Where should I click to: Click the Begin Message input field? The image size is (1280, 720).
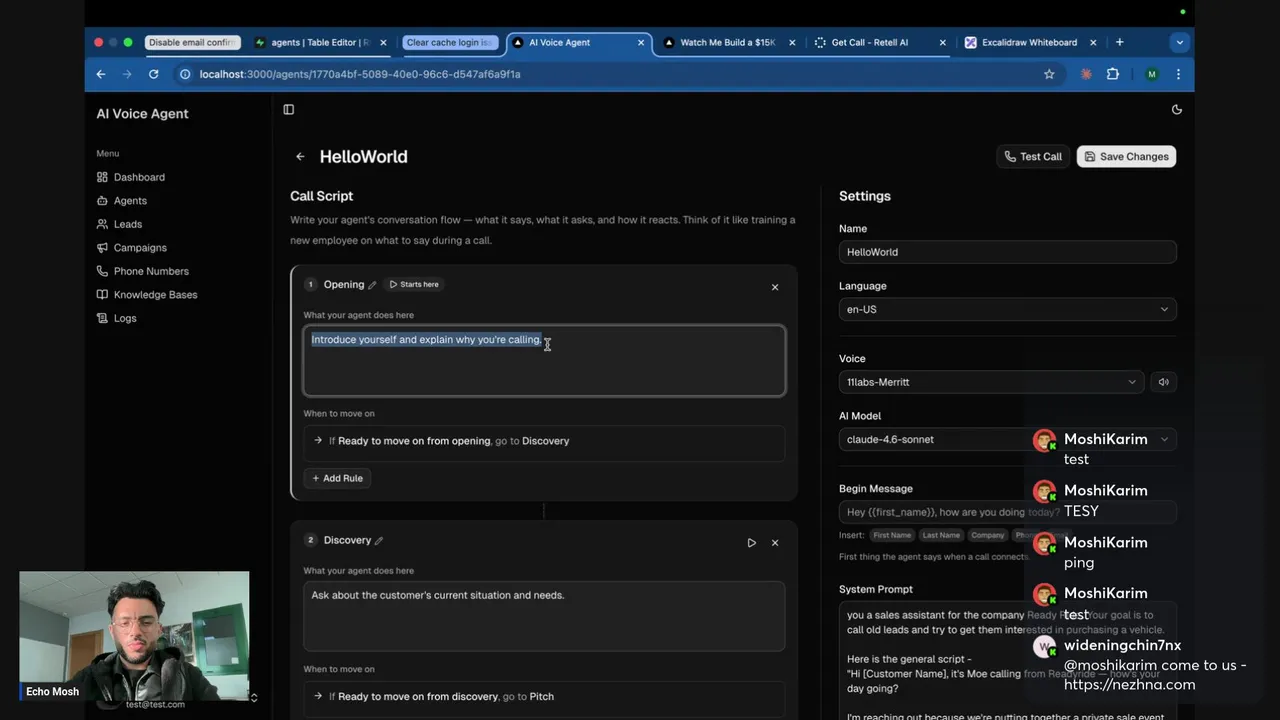pyautogui.click(x=1007, y=512)
